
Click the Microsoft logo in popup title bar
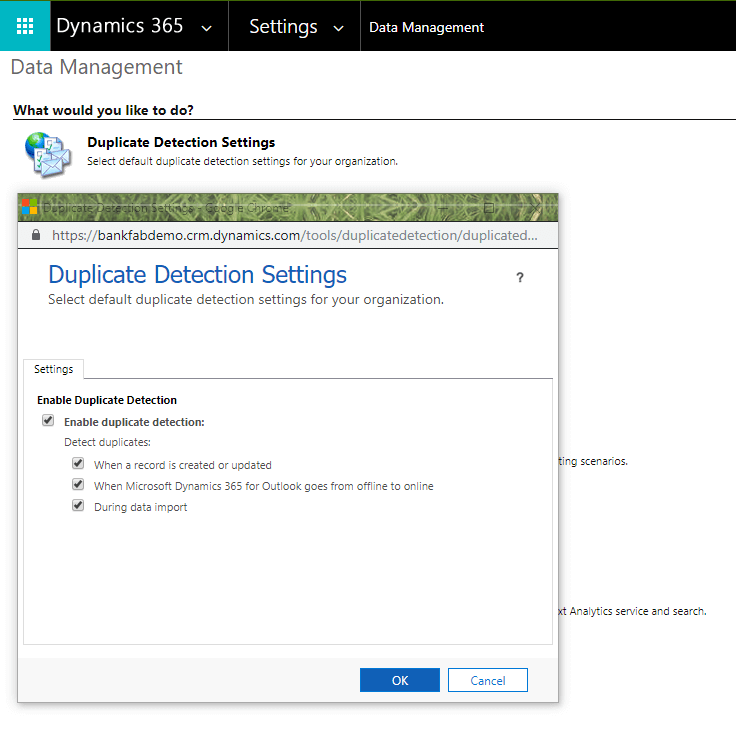30,208
